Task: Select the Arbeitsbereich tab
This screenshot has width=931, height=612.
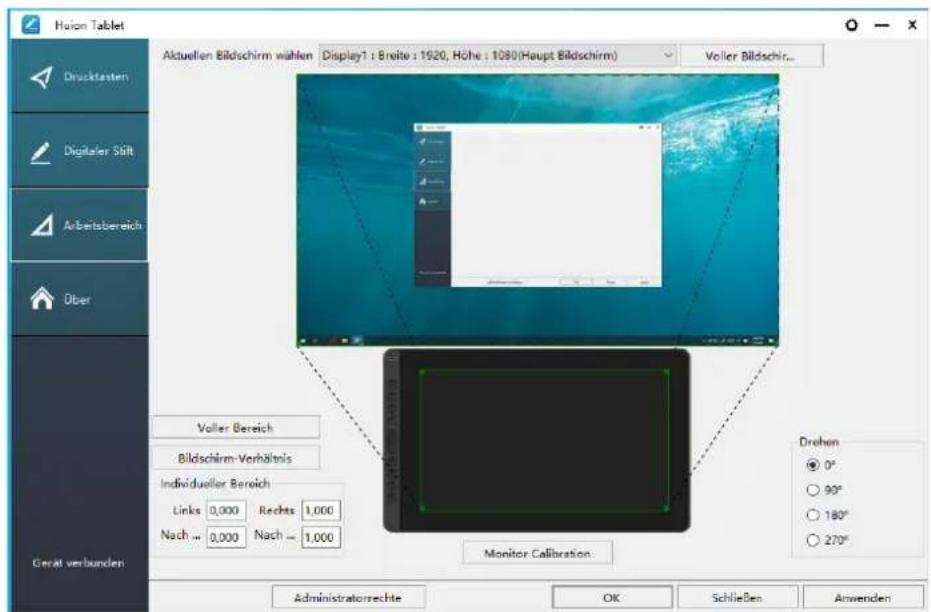Action: tap(79, 225)
